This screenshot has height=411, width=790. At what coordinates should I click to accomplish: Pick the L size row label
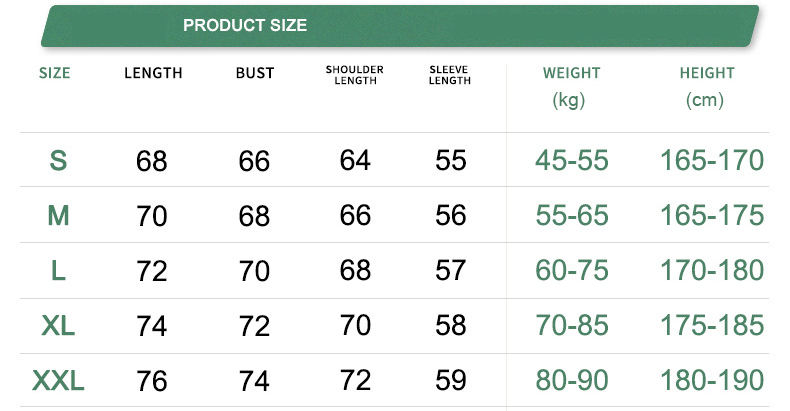point(58,270)
